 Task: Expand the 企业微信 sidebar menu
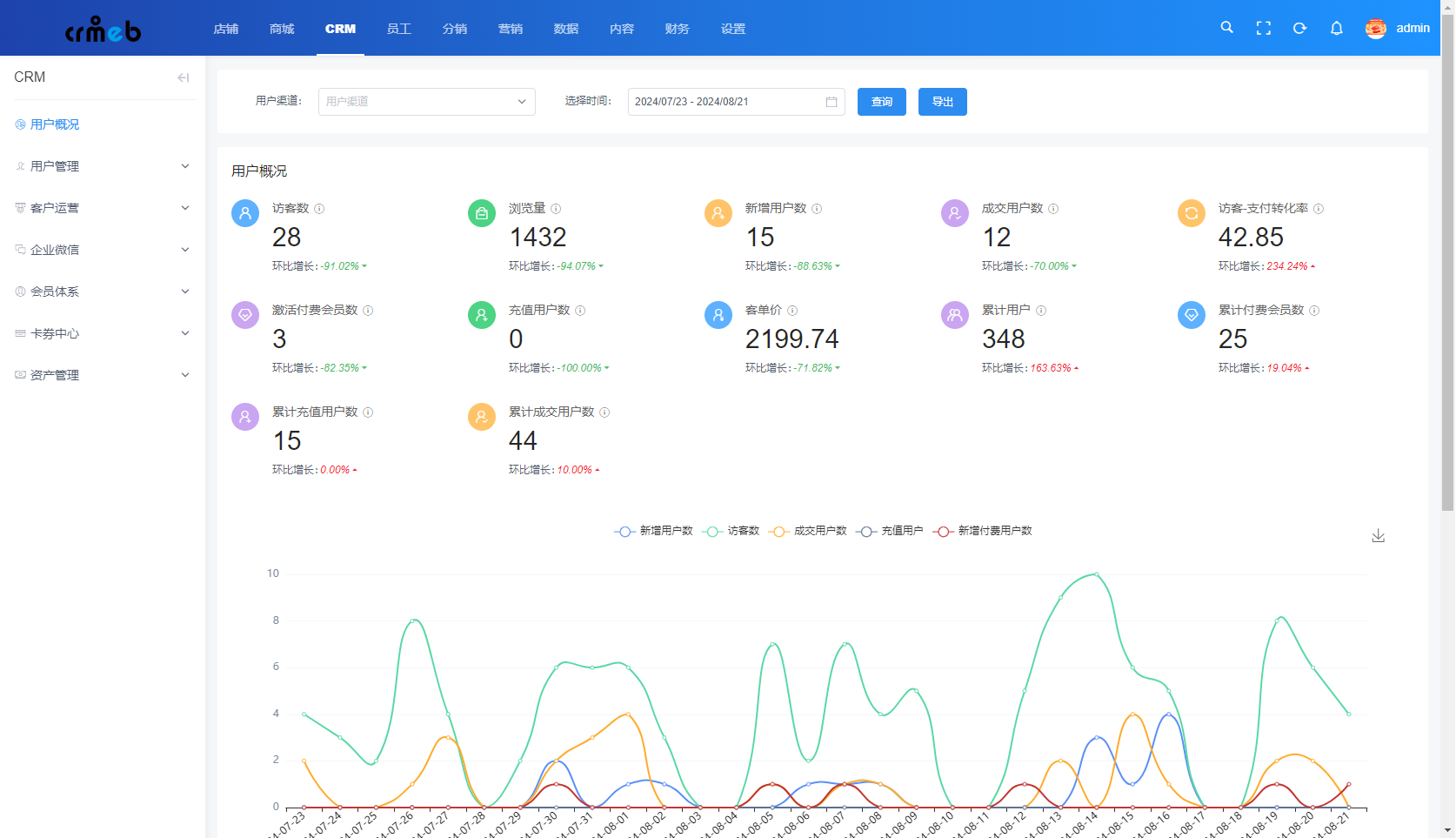click(103, 250)
